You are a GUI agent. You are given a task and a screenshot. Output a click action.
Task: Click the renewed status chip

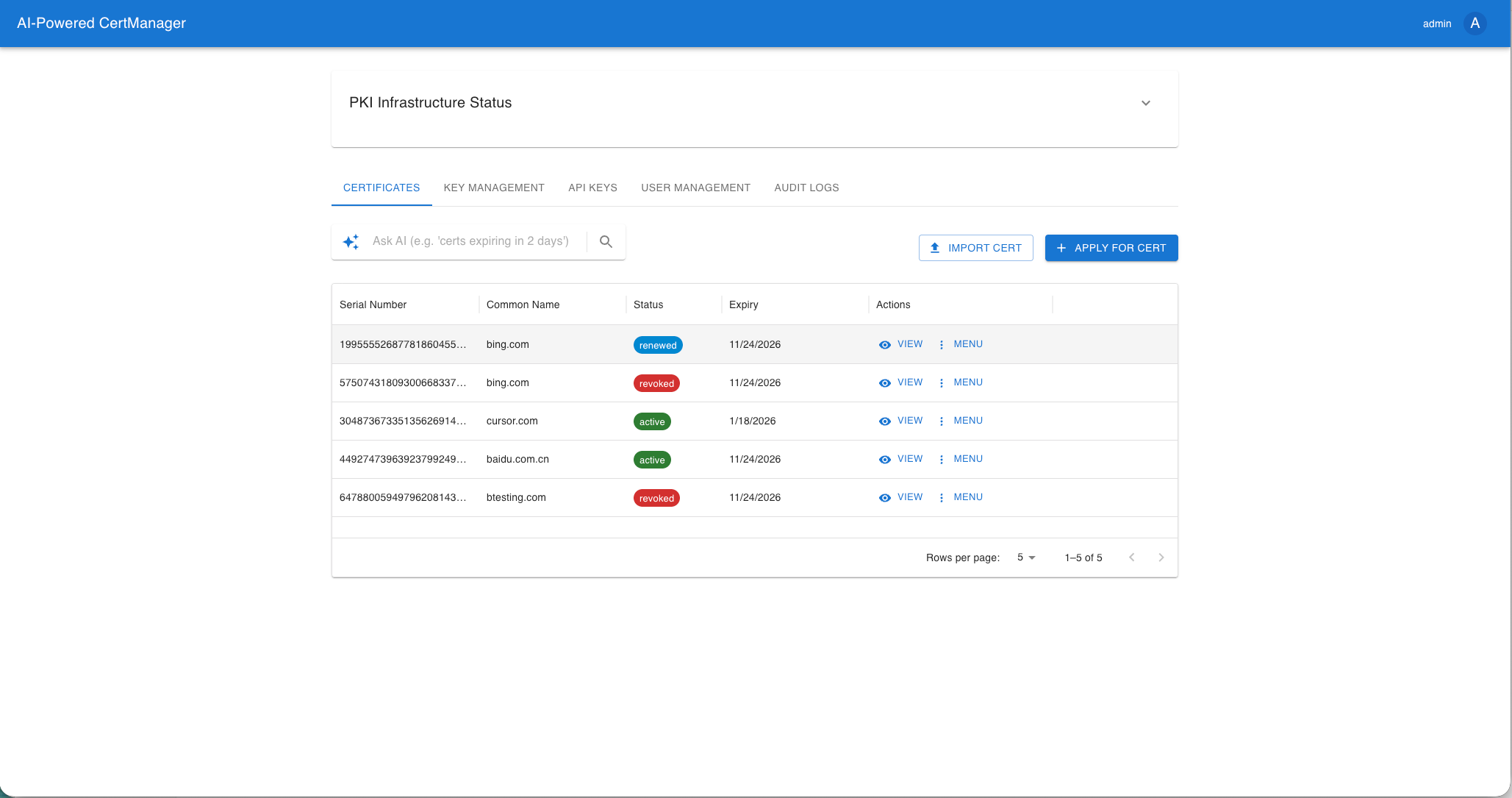click(658, 345)
